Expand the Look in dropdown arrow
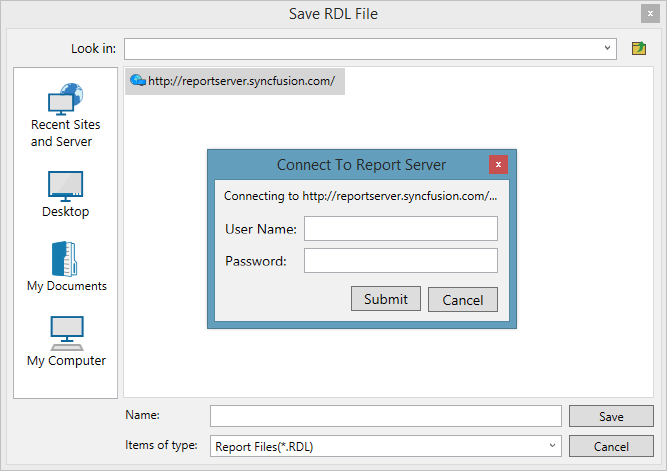This screenshot has width=667, height=471. point(608,48)
